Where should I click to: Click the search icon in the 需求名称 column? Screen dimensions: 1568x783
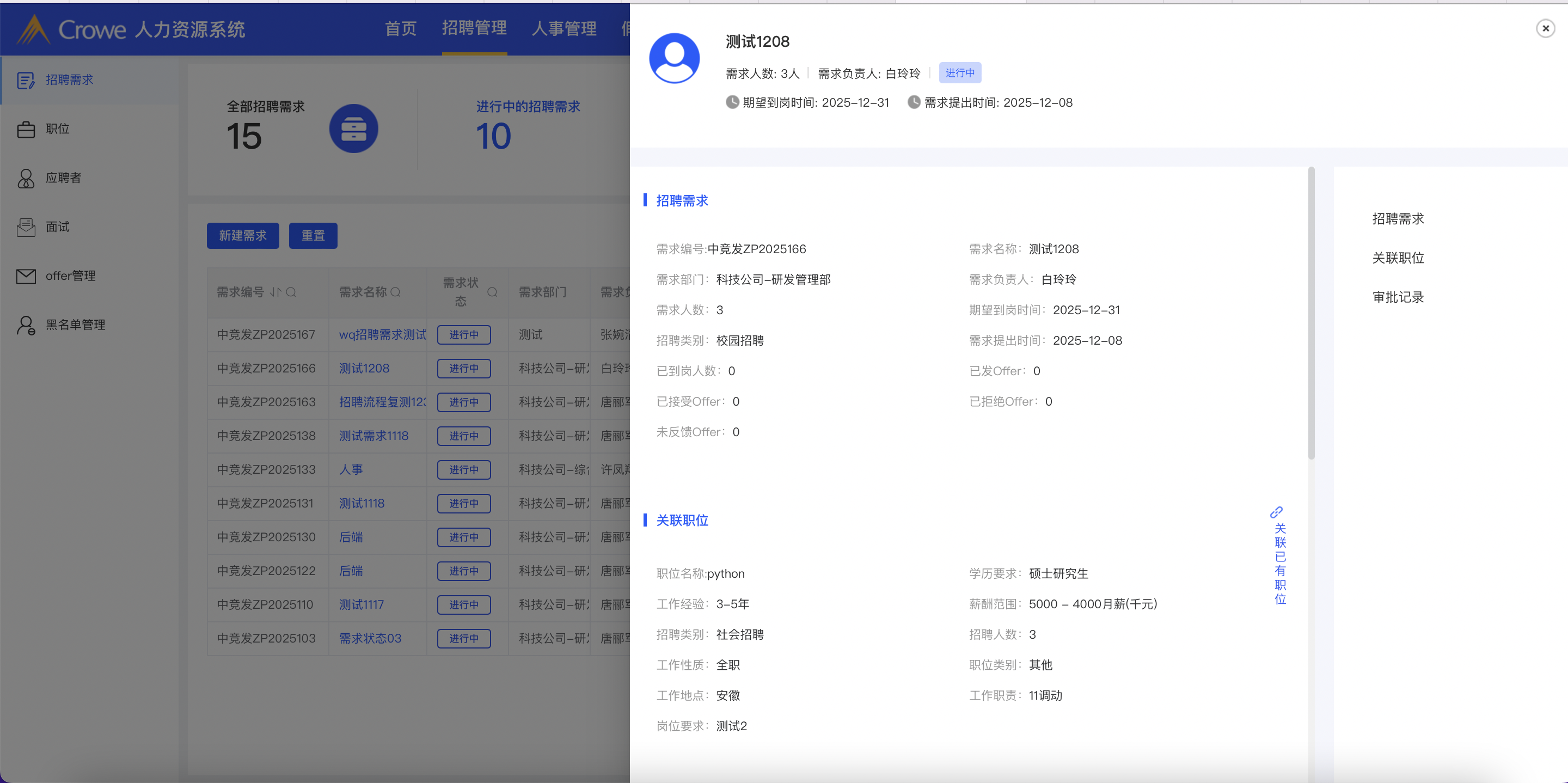coord(396,292)
